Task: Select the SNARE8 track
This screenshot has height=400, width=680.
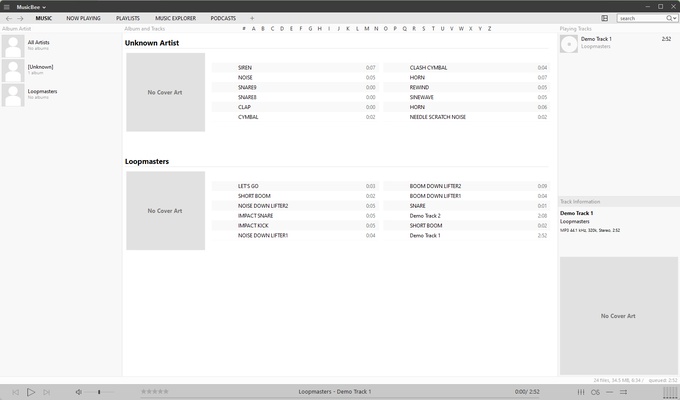Action: tap(295, 97)
